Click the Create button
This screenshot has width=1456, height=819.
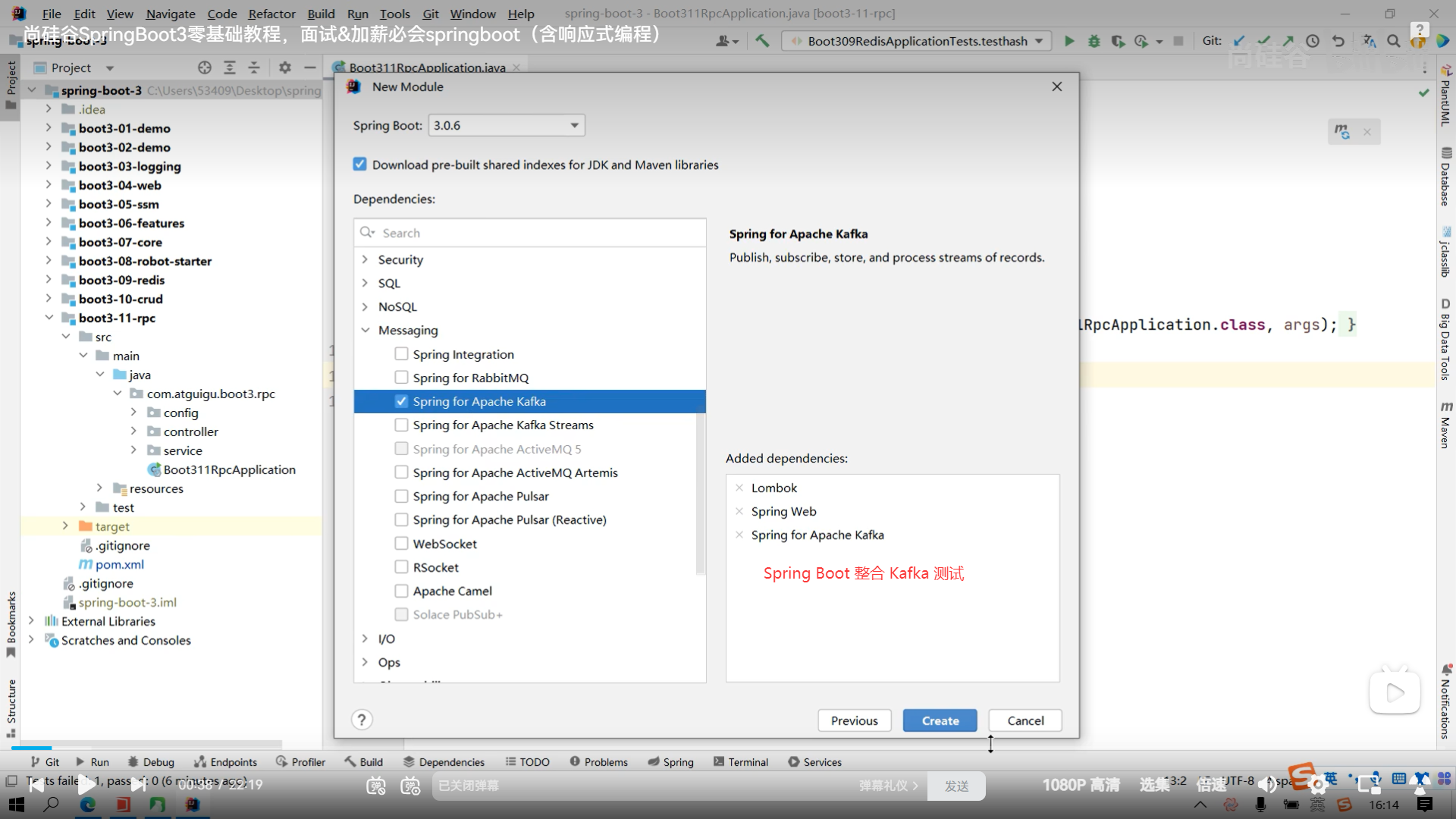pos(940,720)
